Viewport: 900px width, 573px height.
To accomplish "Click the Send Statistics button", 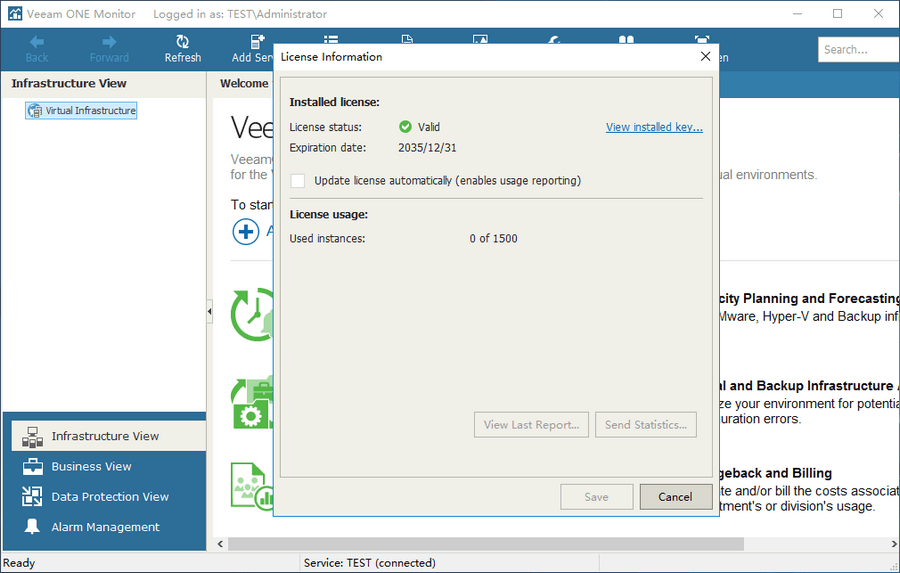I will point(646,425).
